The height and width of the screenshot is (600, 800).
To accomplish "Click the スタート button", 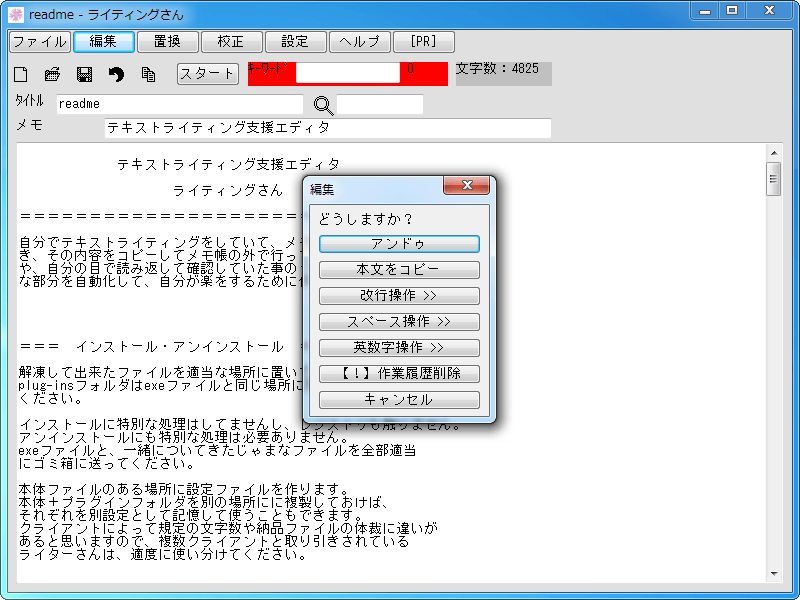I will pyautogui.click(x=208, y=74).
